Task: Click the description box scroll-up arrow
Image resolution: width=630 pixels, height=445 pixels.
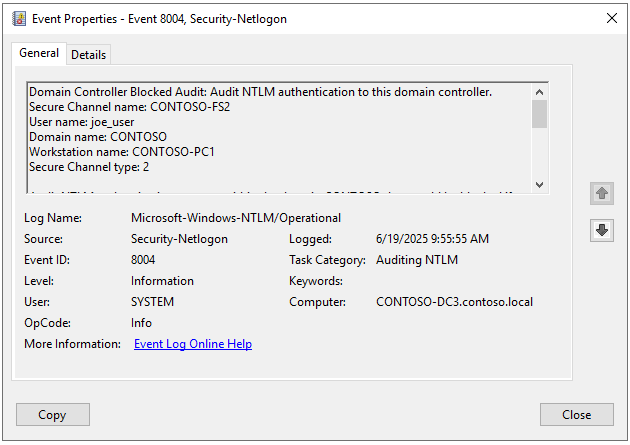Action: pyautogui.click(x=539, y=91)
